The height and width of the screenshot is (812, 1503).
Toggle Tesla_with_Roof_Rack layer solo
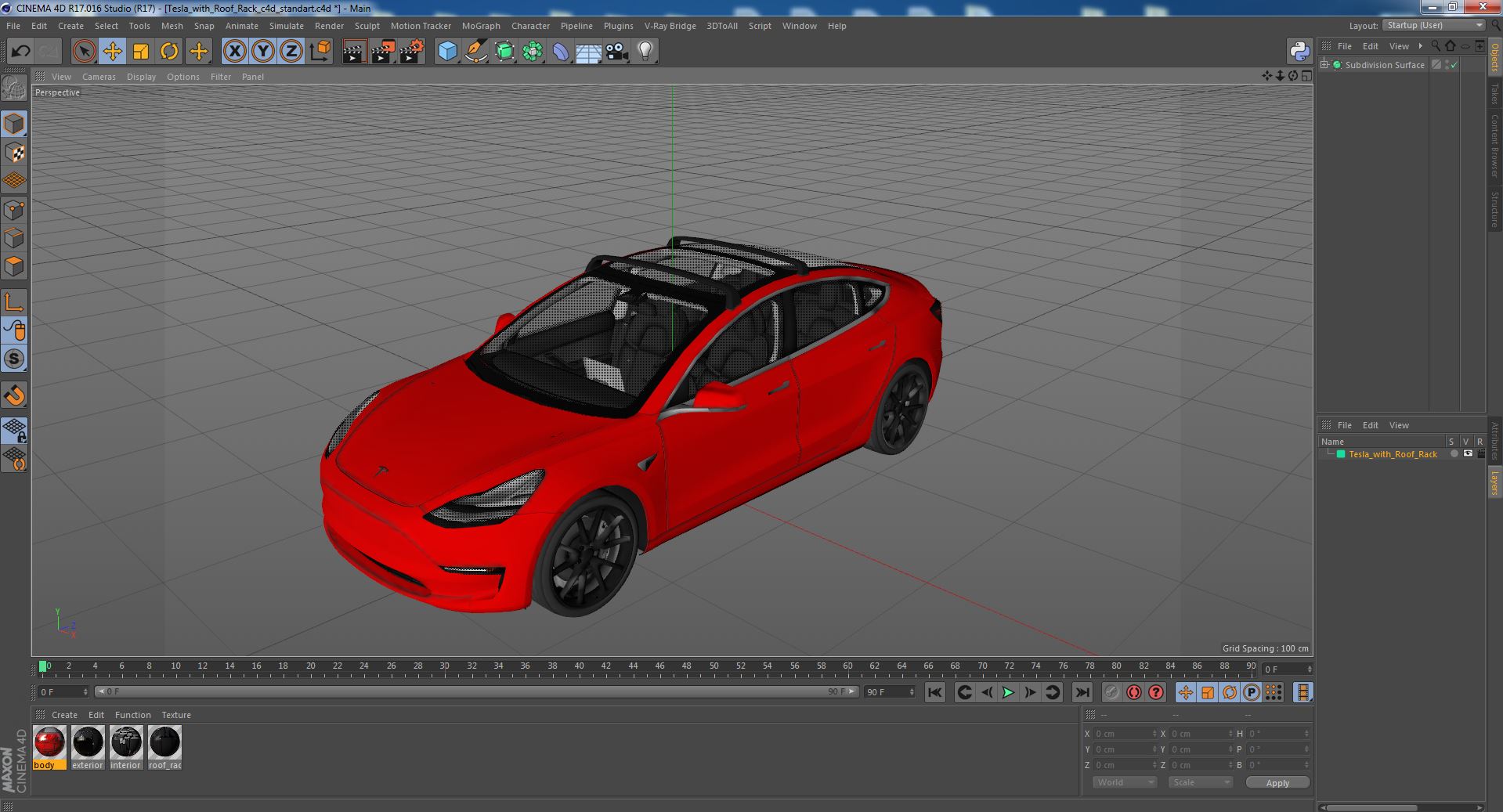1454,454
